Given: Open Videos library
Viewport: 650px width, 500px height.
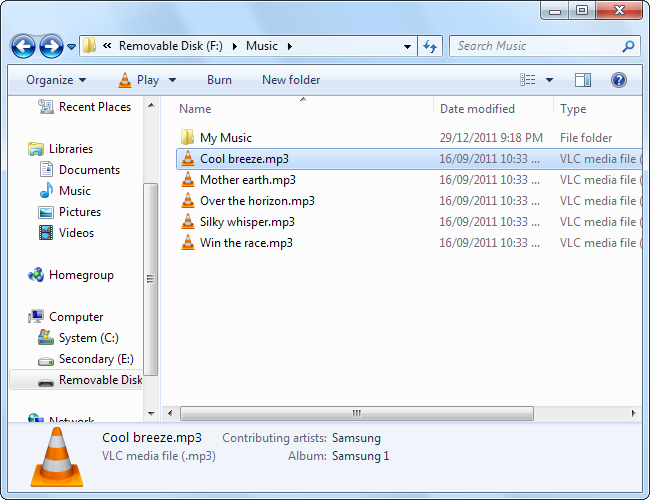Looking at the screenshot, I should [76, 233].
